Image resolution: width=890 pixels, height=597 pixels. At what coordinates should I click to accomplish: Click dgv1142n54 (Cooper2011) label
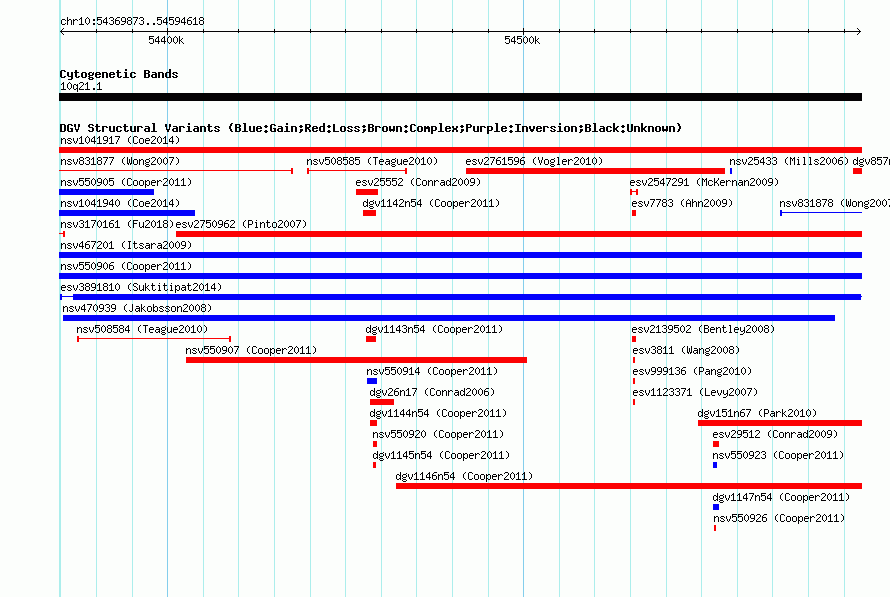pyautogui.click(x=431, y=203)
